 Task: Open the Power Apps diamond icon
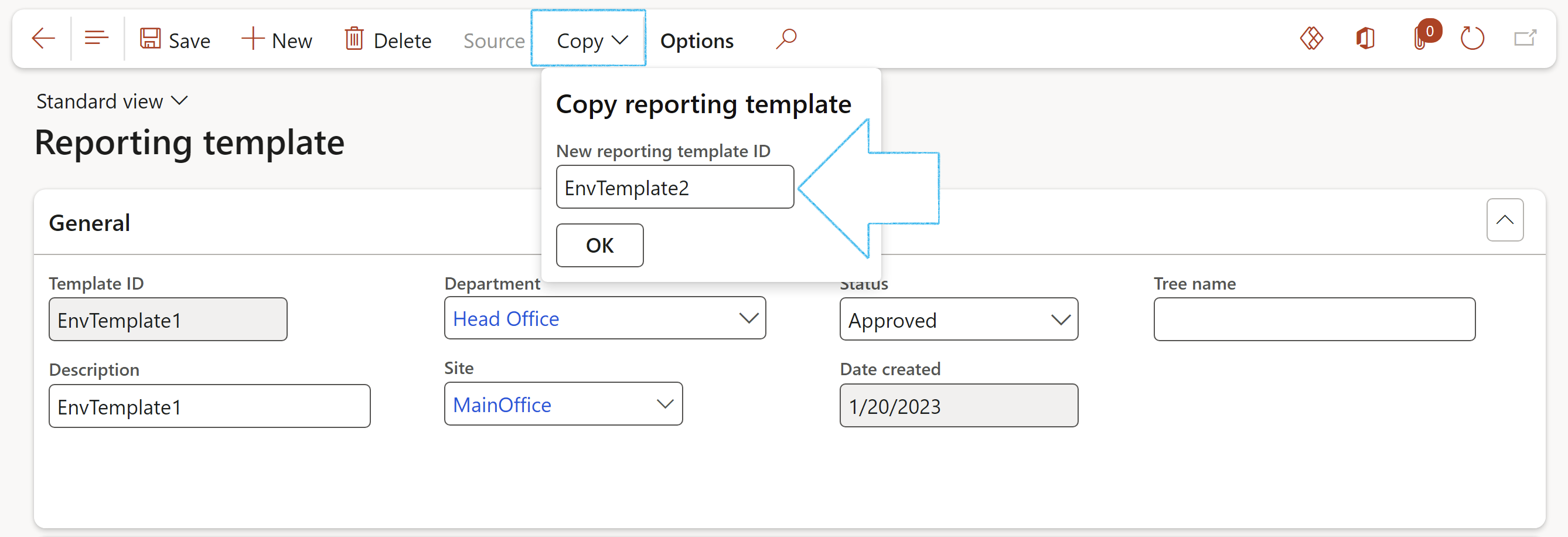[x=1311, y=39]
